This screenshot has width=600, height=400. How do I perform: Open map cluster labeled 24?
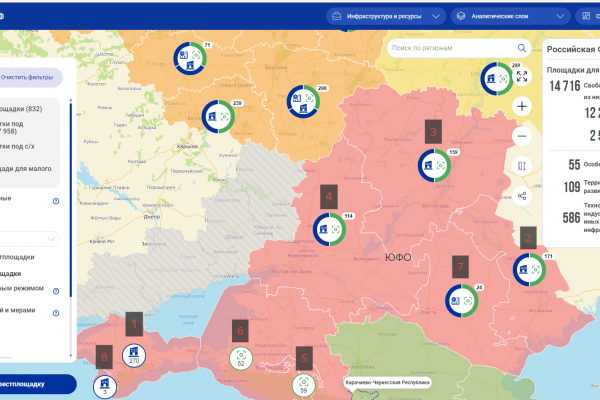[x=462, y=301]
